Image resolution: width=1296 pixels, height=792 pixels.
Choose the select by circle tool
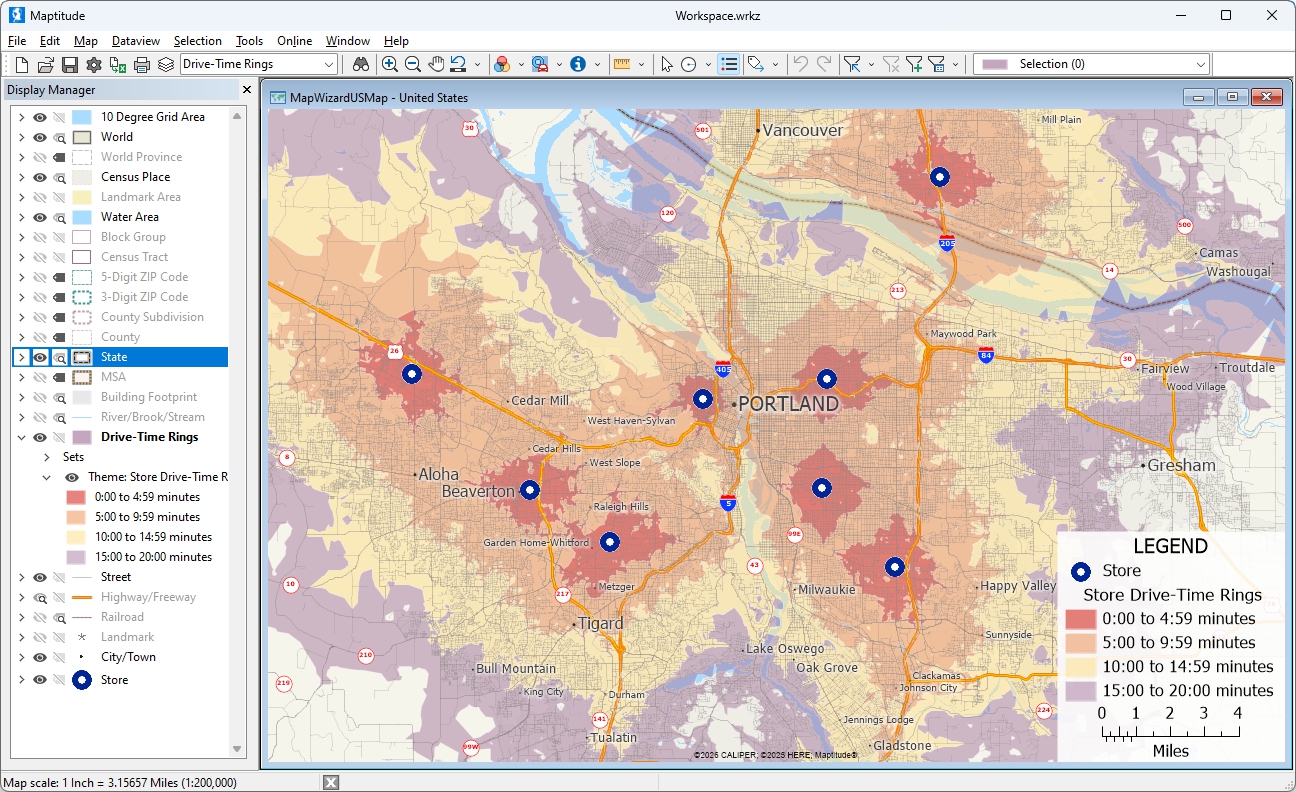689,64
